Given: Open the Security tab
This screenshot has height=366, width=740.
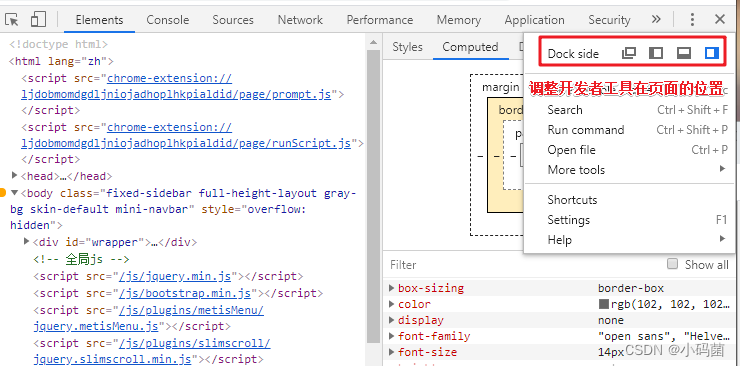Looking at the screenshot, I should (x=609, y=20).
